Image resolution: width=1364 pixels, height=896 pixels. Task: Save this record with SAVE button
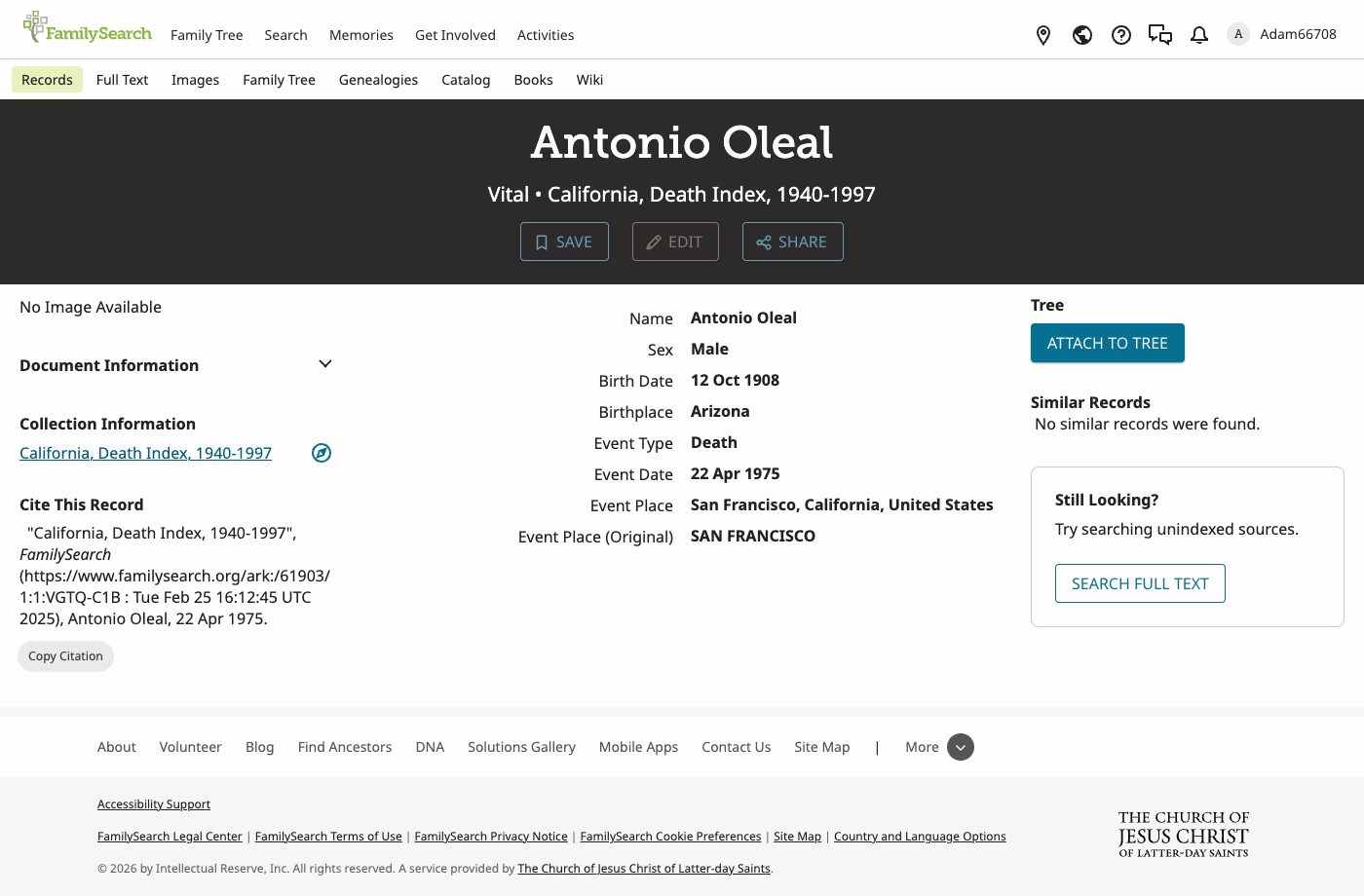pos(564,242)
